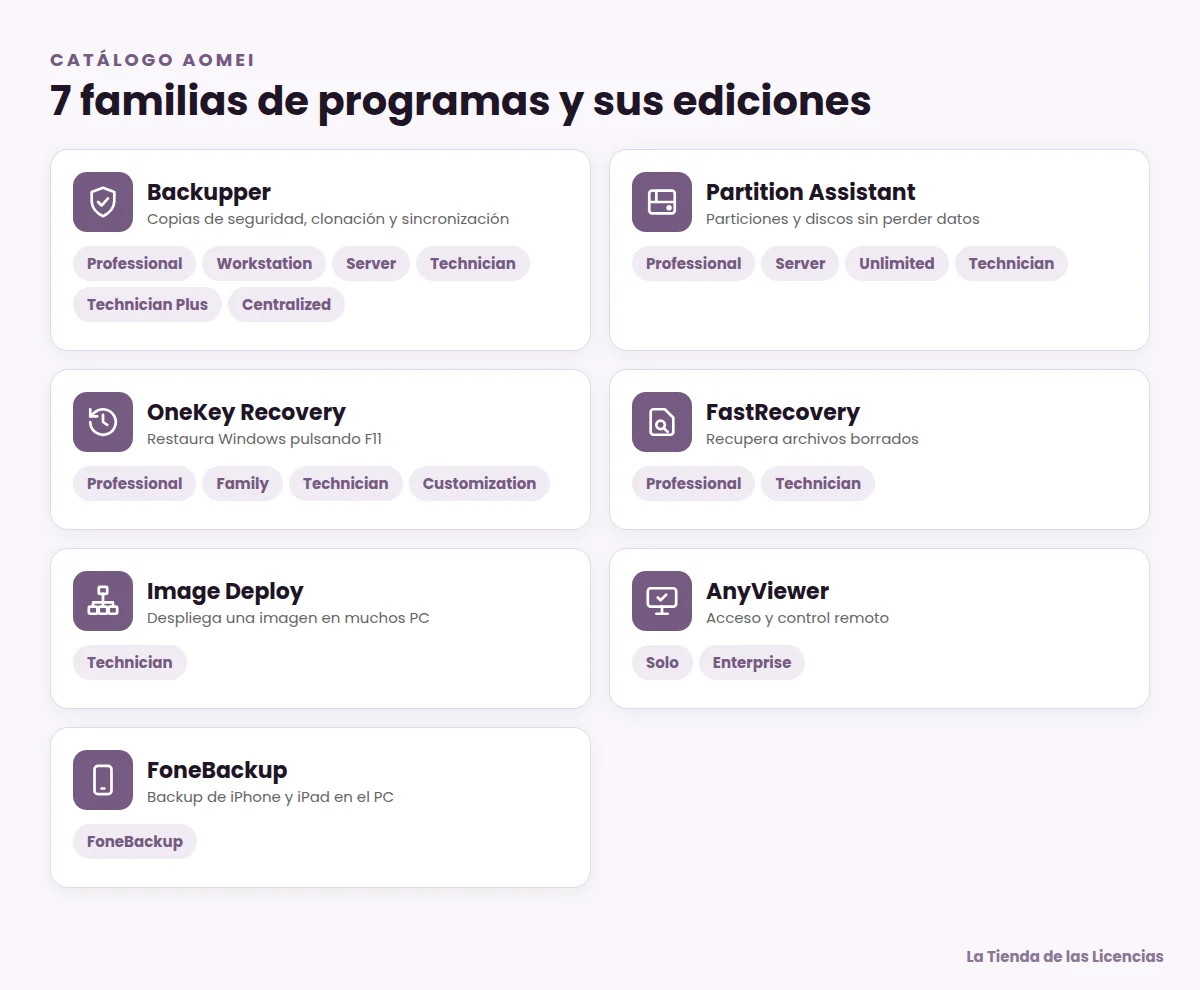
Task: Click 'Restaura Windows pulsando F11' description
Action: point(264,439)
